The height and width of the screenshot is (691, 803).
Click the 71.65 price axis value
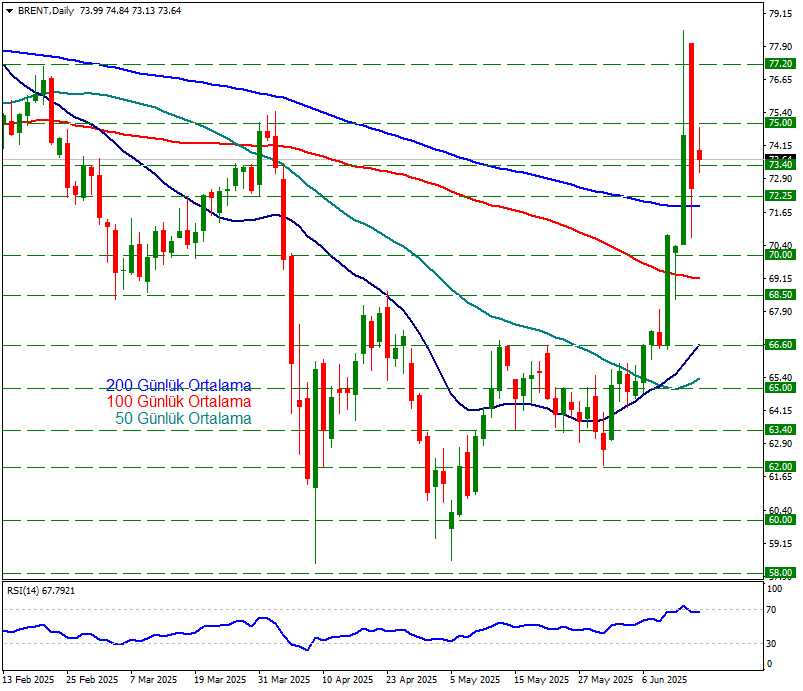click(x=780, y=212)
